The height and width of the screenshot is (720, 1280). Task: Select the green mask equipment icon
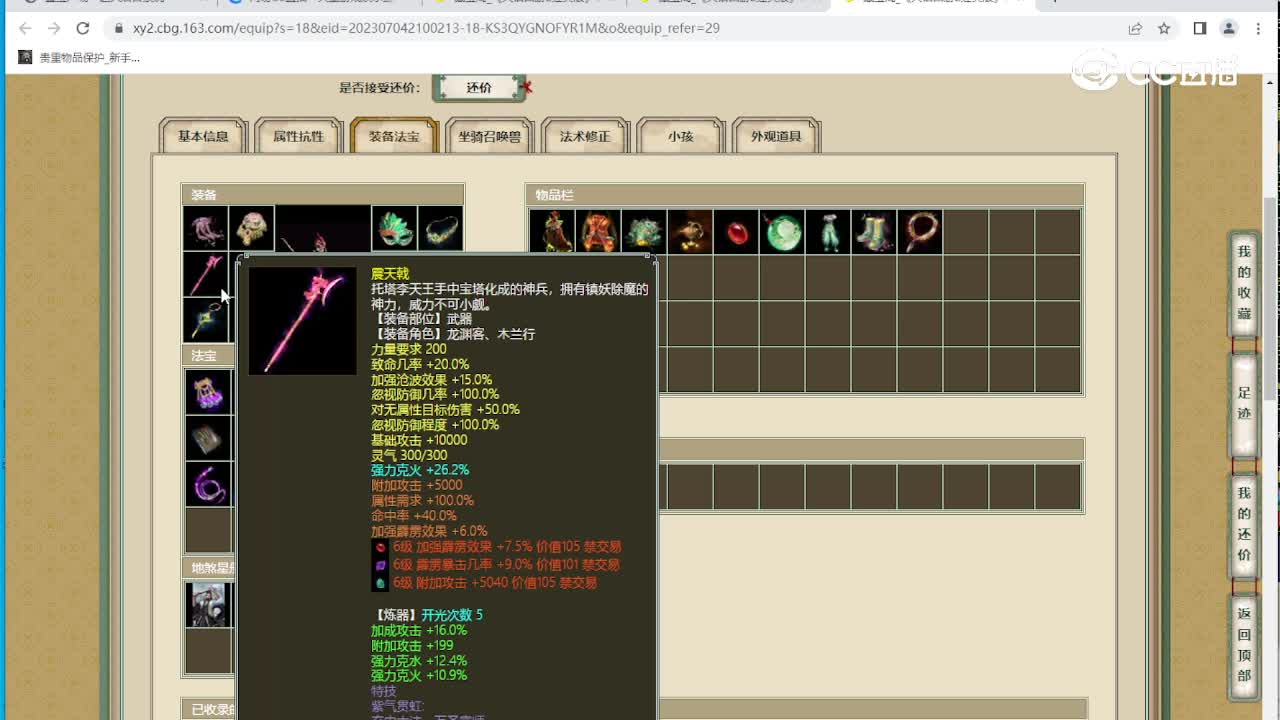point(394,228)
